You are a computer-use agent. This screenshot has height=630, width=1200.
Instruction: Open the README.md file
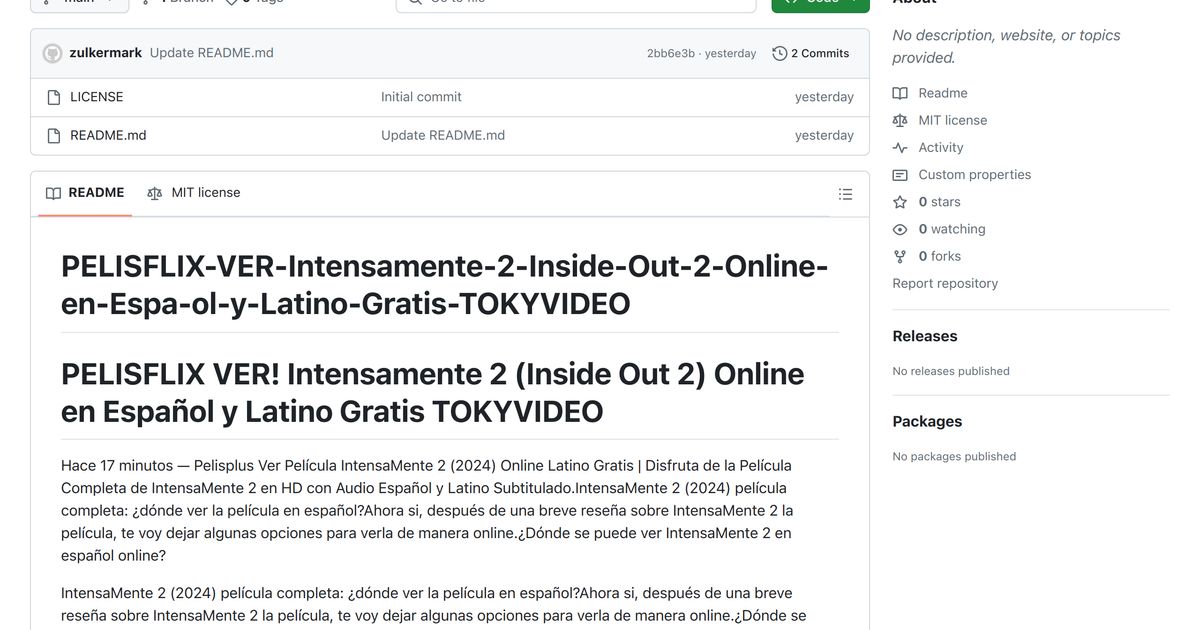pyautogui.click(x=108, y=135)
